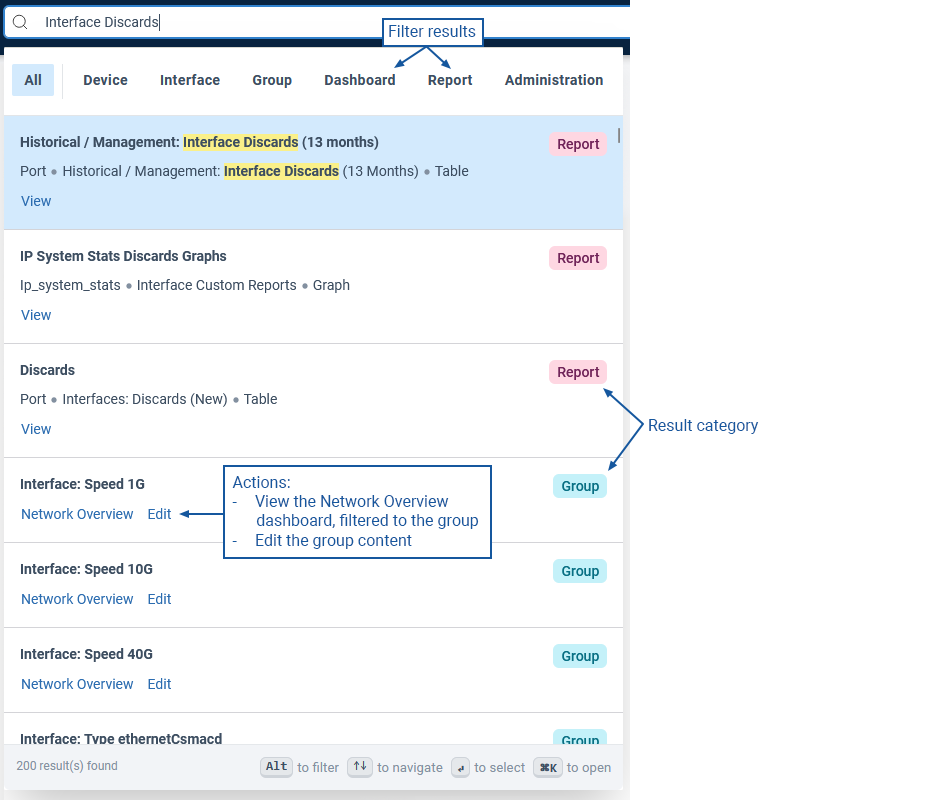Filter results by Dashboard
The height and width of the screenshot is (800, 930).
(x=359, y=80)
